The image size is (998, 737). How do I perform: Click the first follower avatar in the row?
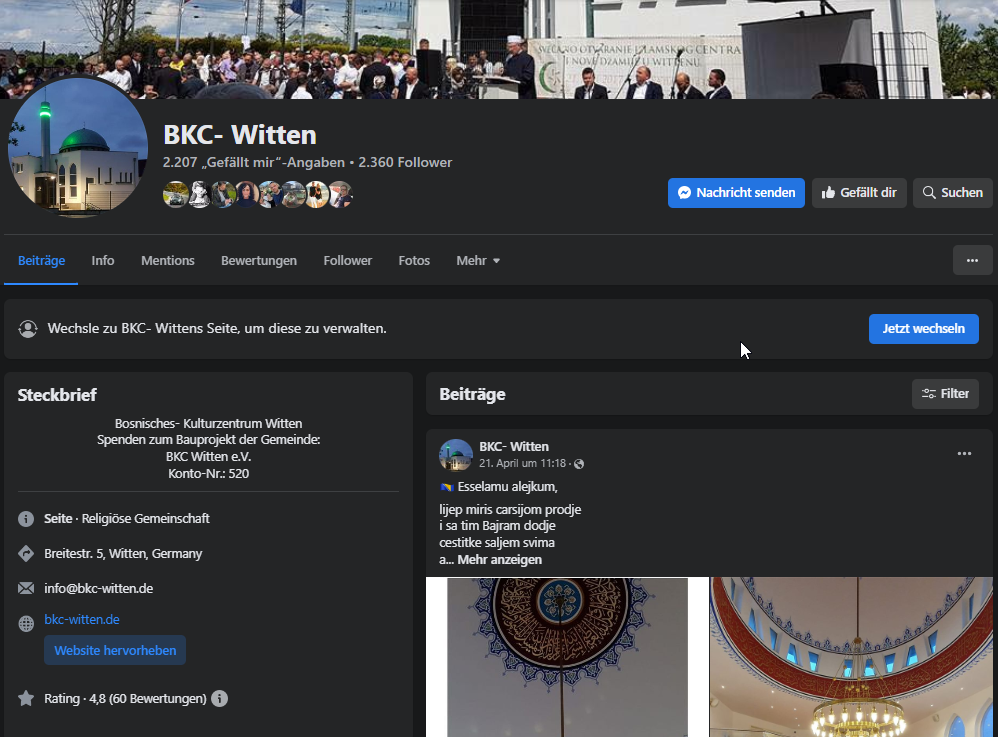[175, 195]
